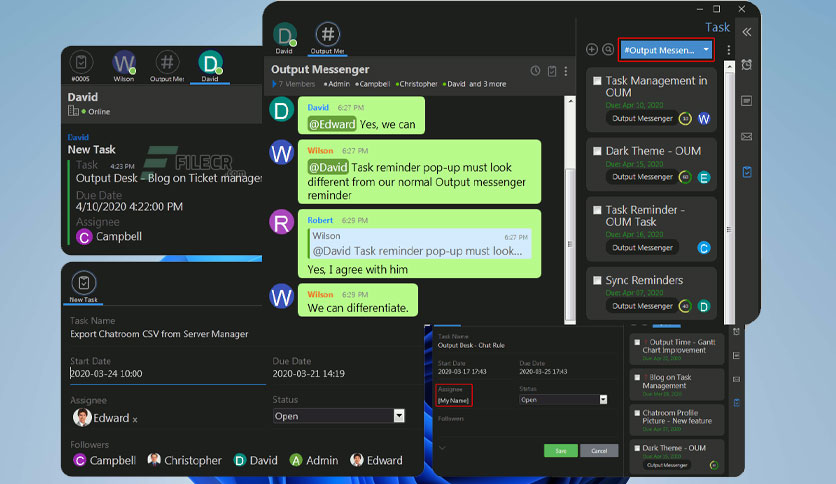Click the mail icon in the lower window sidebar
The width and height of the screenshot is (836, 484).
click(x=736, y=380)
